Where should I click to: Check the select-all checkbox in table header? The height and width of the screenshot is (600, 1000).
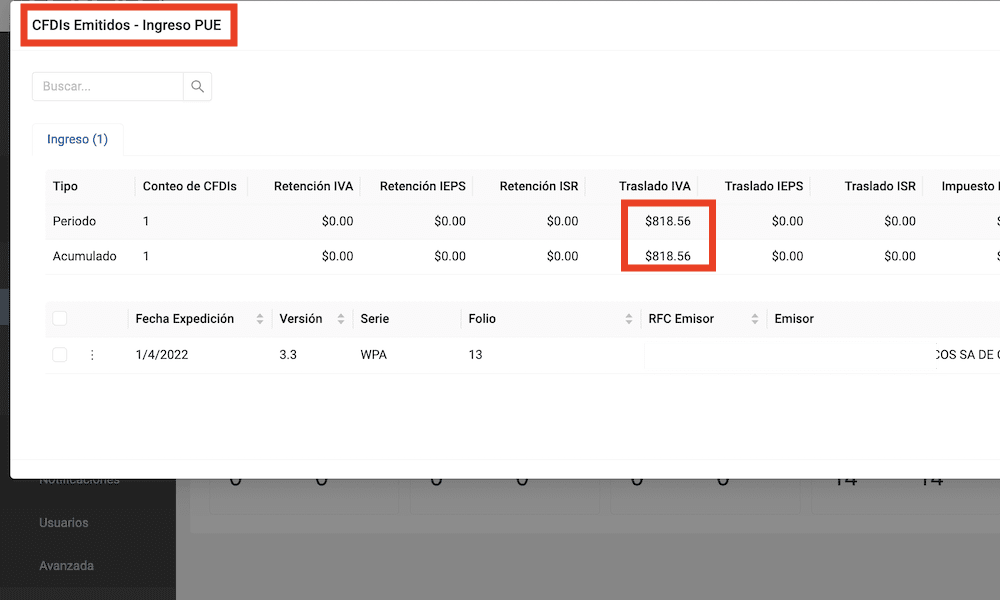tap(58, 317)
